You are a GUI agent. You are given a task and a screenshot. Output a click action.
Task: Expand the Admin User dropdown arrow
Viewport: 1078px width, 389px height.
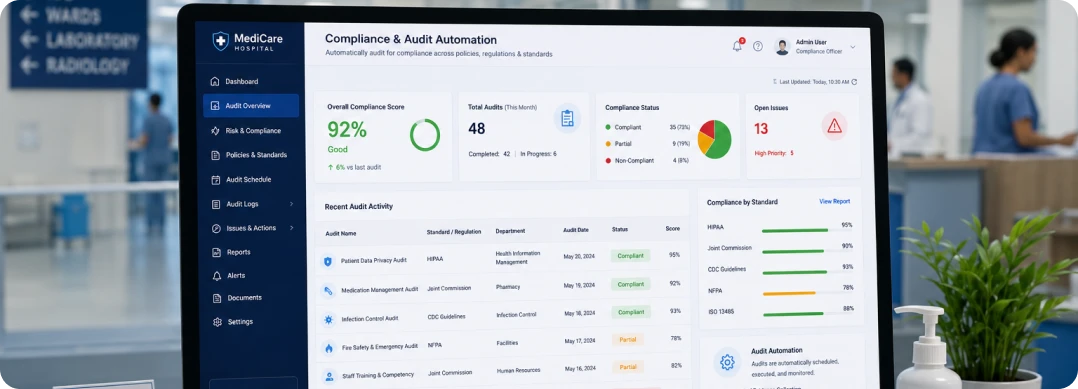852,47
